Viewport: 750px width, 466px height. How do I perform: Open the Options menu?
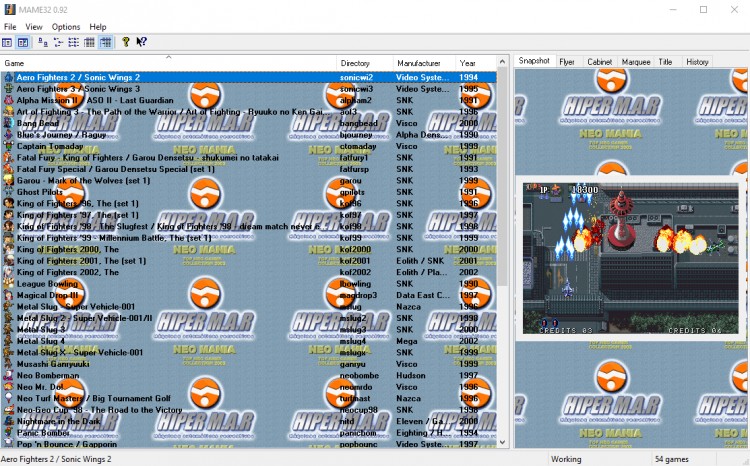tap(66, 27)
